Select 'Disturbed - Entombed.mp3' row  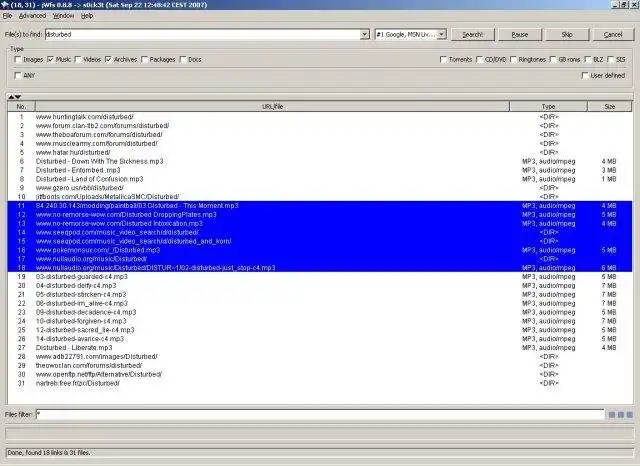(x=320, y=170)
